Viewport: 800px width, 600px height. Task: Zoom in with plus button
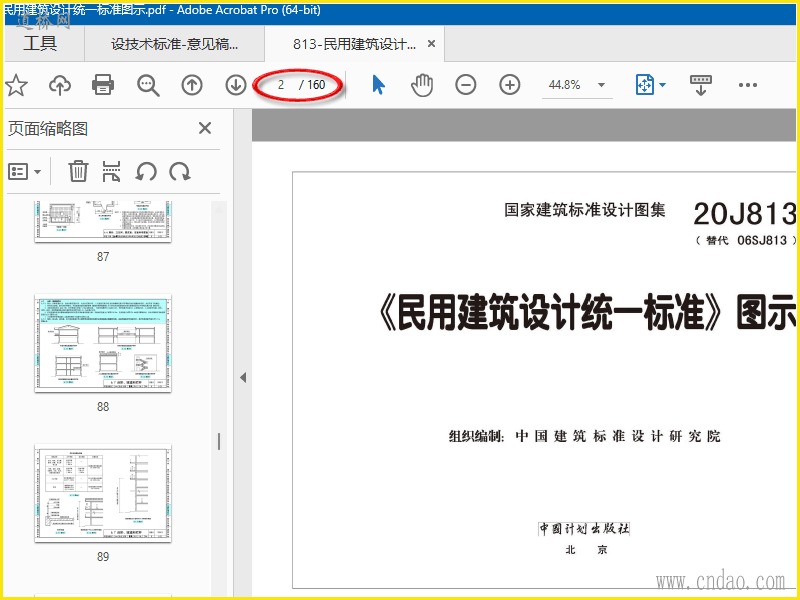510,85
